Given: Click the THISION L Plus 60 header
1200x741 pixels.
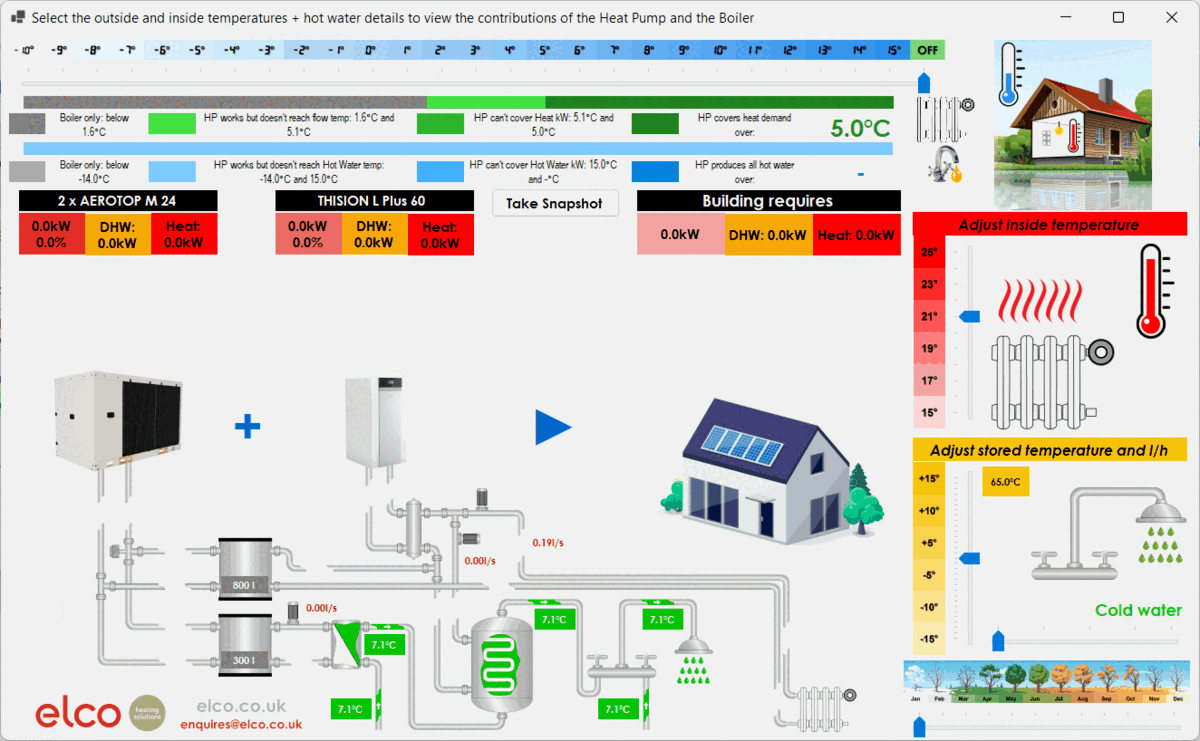Looking at the screenshot, I should pyautogui.click(x=374, y=201).
